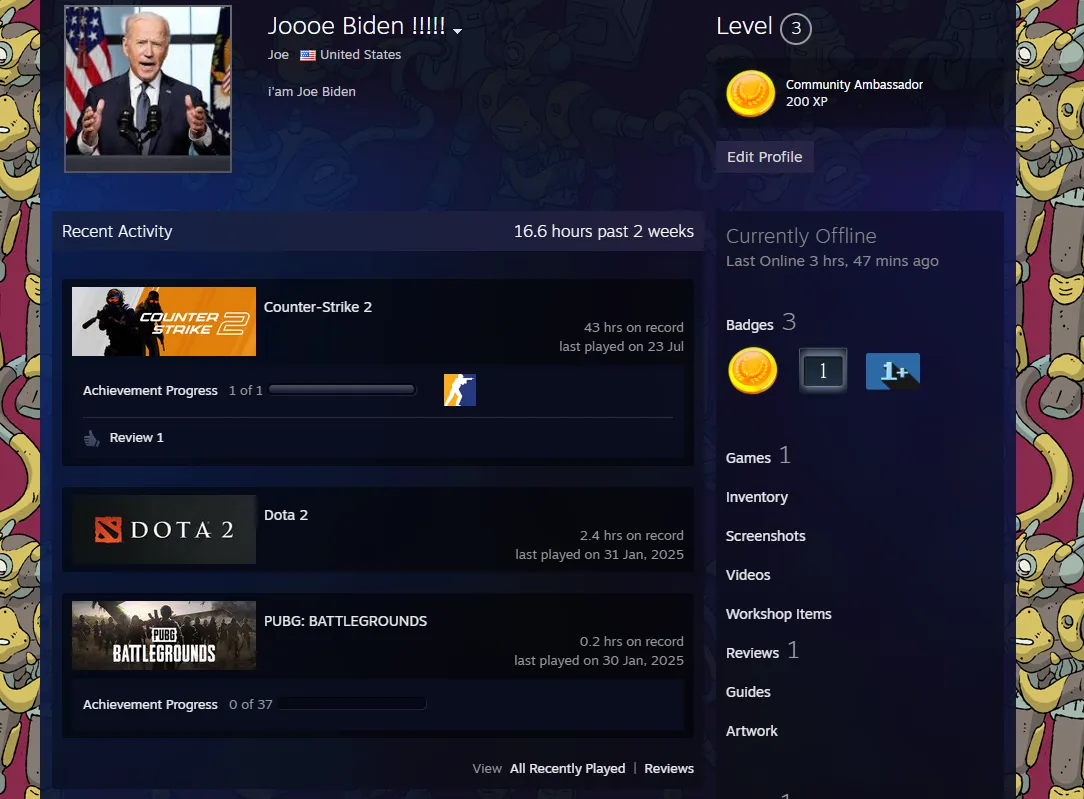Click the 'last played on 31 Jan, 2025' text
The height and width of the screenshot is (799, 1084).
599,554
